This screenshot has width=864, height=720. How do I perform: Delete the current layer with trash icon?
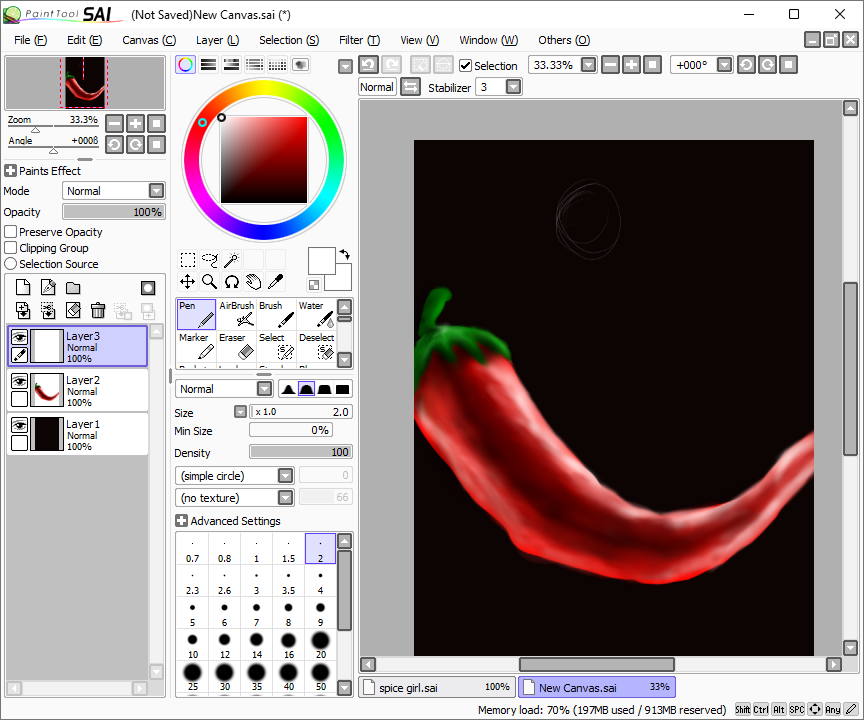click(x=98, y=311)
